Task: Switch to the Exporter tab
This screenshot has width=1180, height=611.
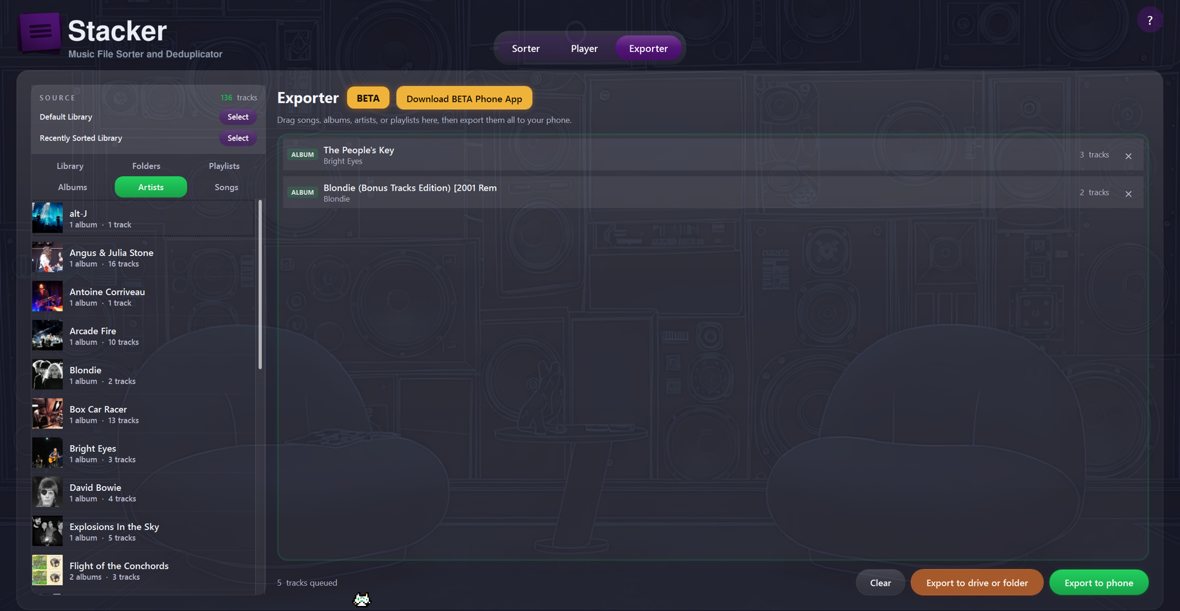Action: tap(649, 48)
